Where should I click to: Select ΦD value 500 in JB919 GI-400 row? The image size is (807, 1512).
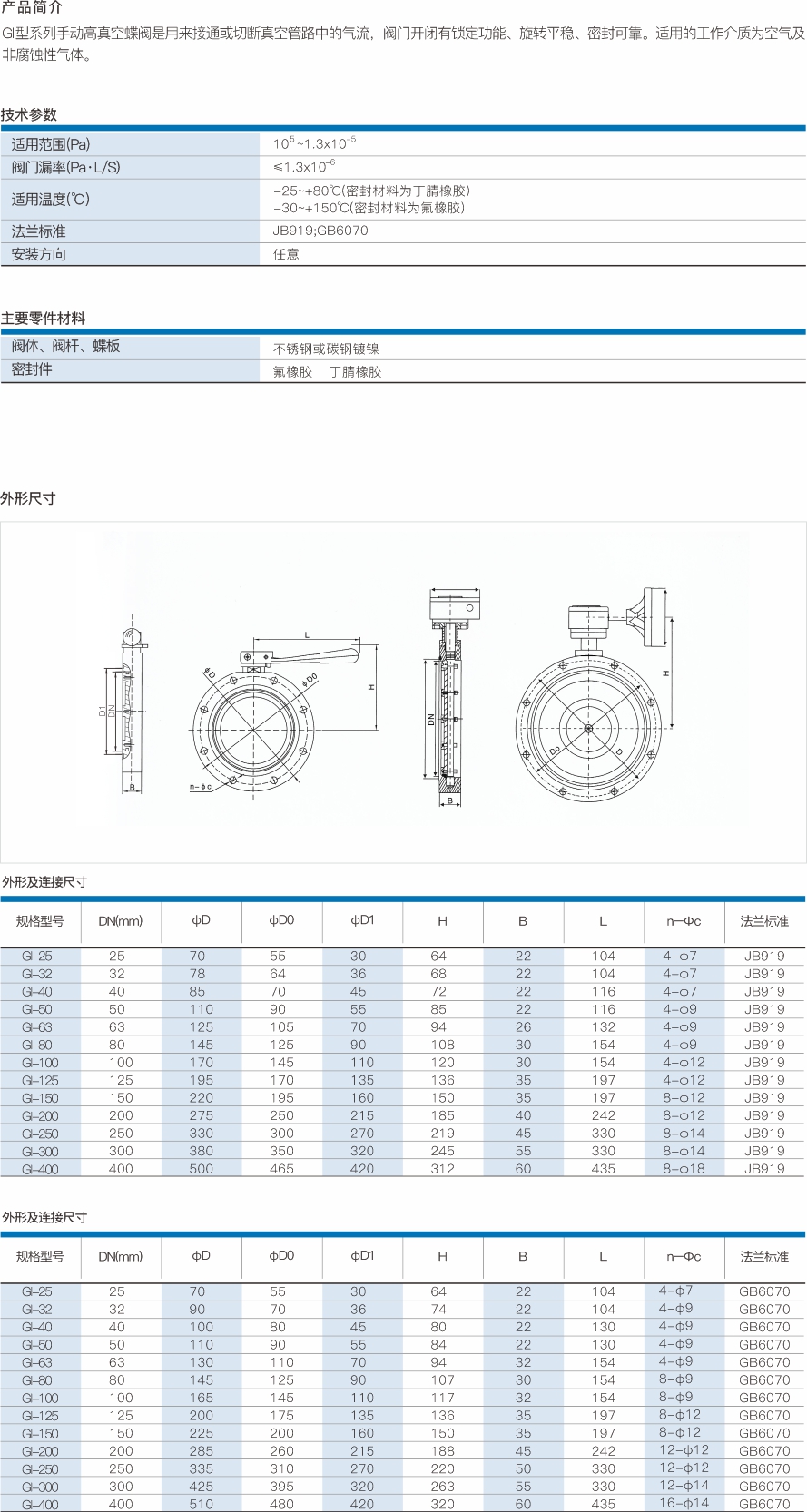[201, 1169]
